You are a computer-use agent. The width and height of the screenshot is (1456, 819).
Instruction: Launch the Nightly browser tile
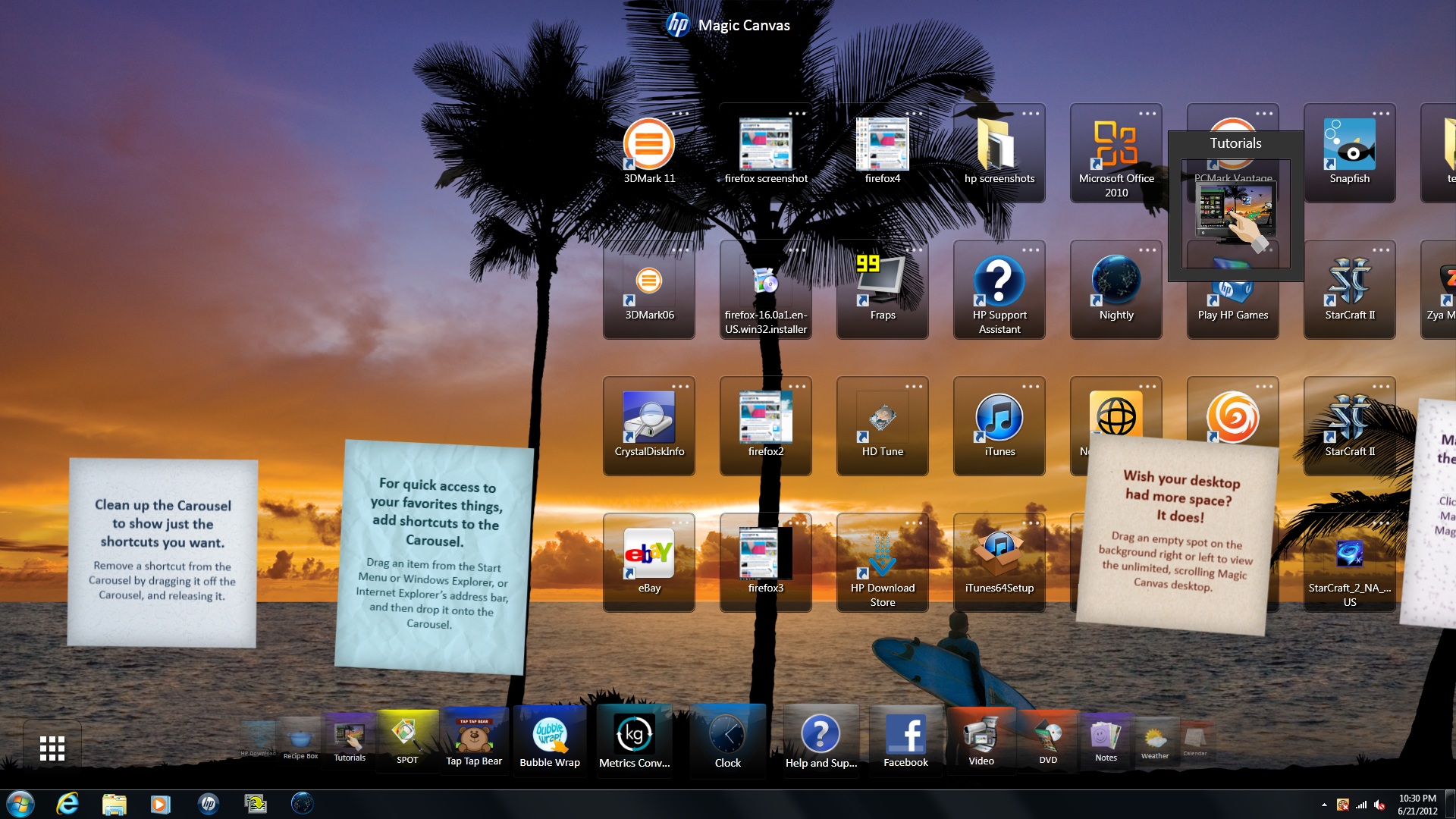1116,289
